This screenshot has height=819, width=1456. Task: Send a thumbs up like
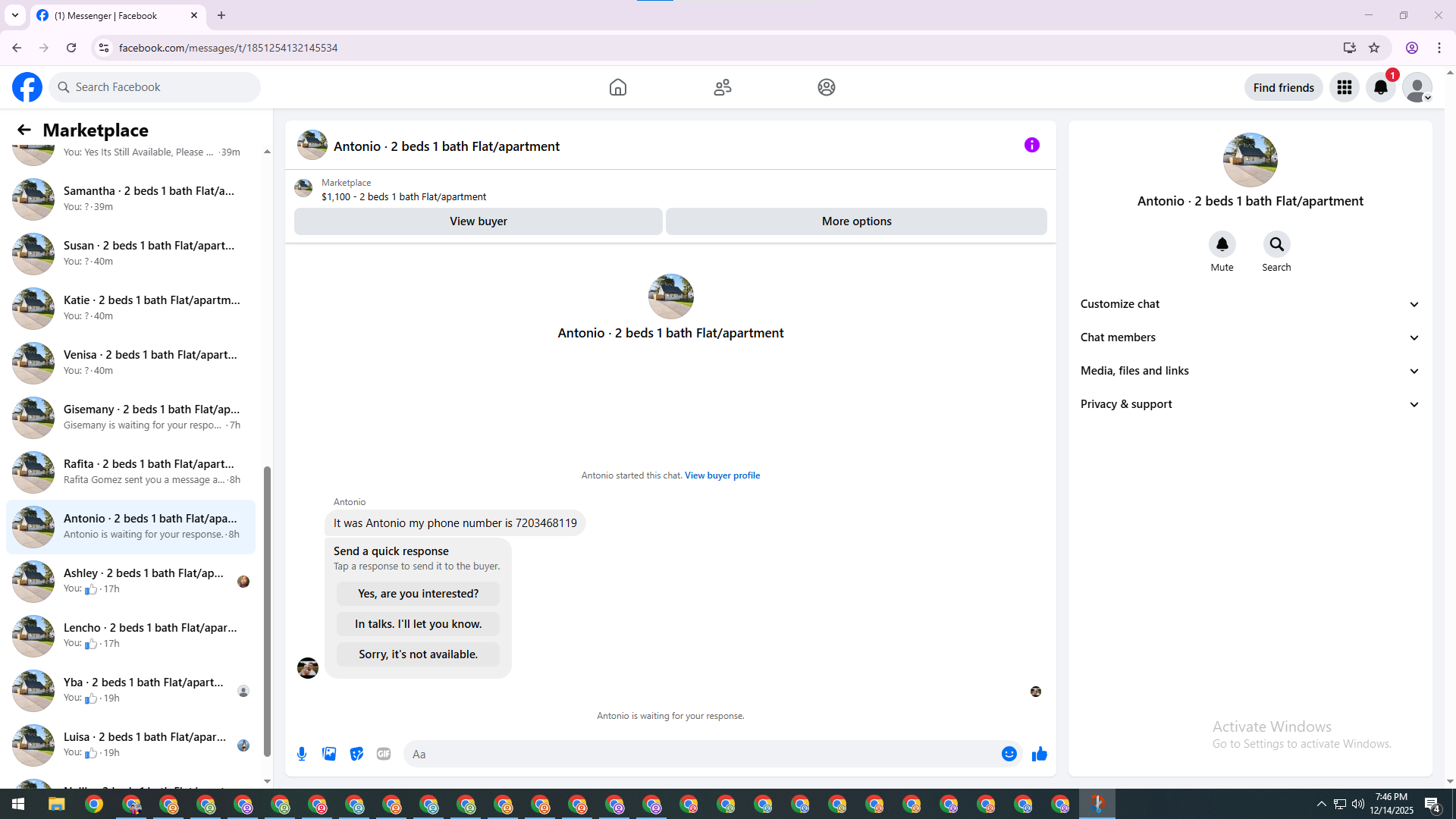(x=1039, y=754)
